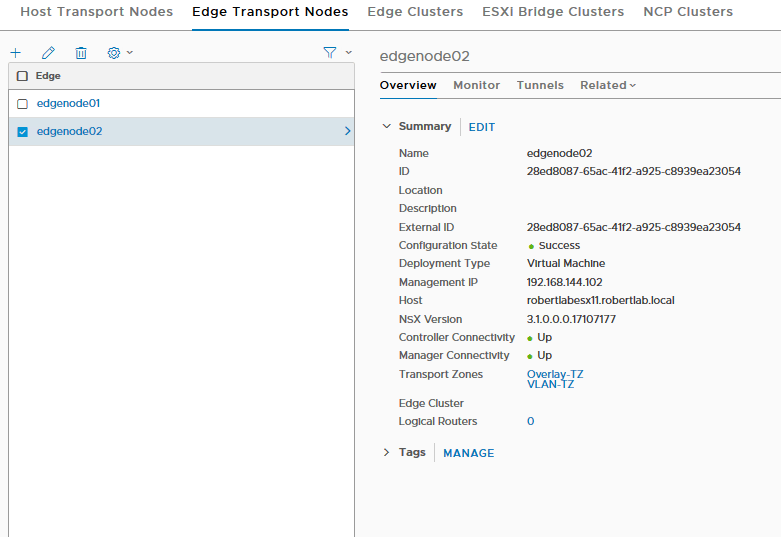Open the gear actions menu
Screen dimensions: 781x537
(119, 53)
